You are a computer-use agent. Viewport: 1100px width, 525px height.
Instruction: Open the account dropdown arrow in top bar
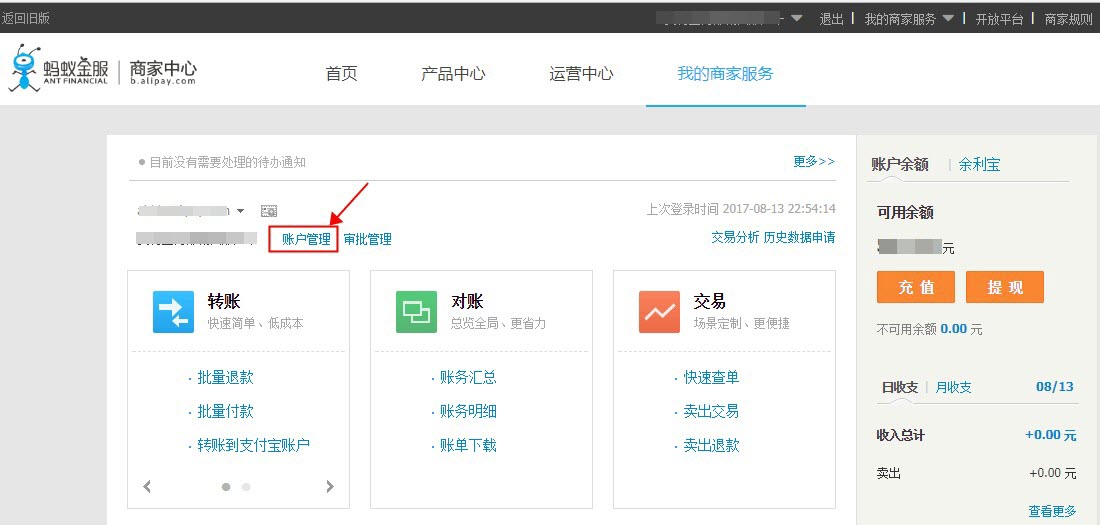[796, 18]
